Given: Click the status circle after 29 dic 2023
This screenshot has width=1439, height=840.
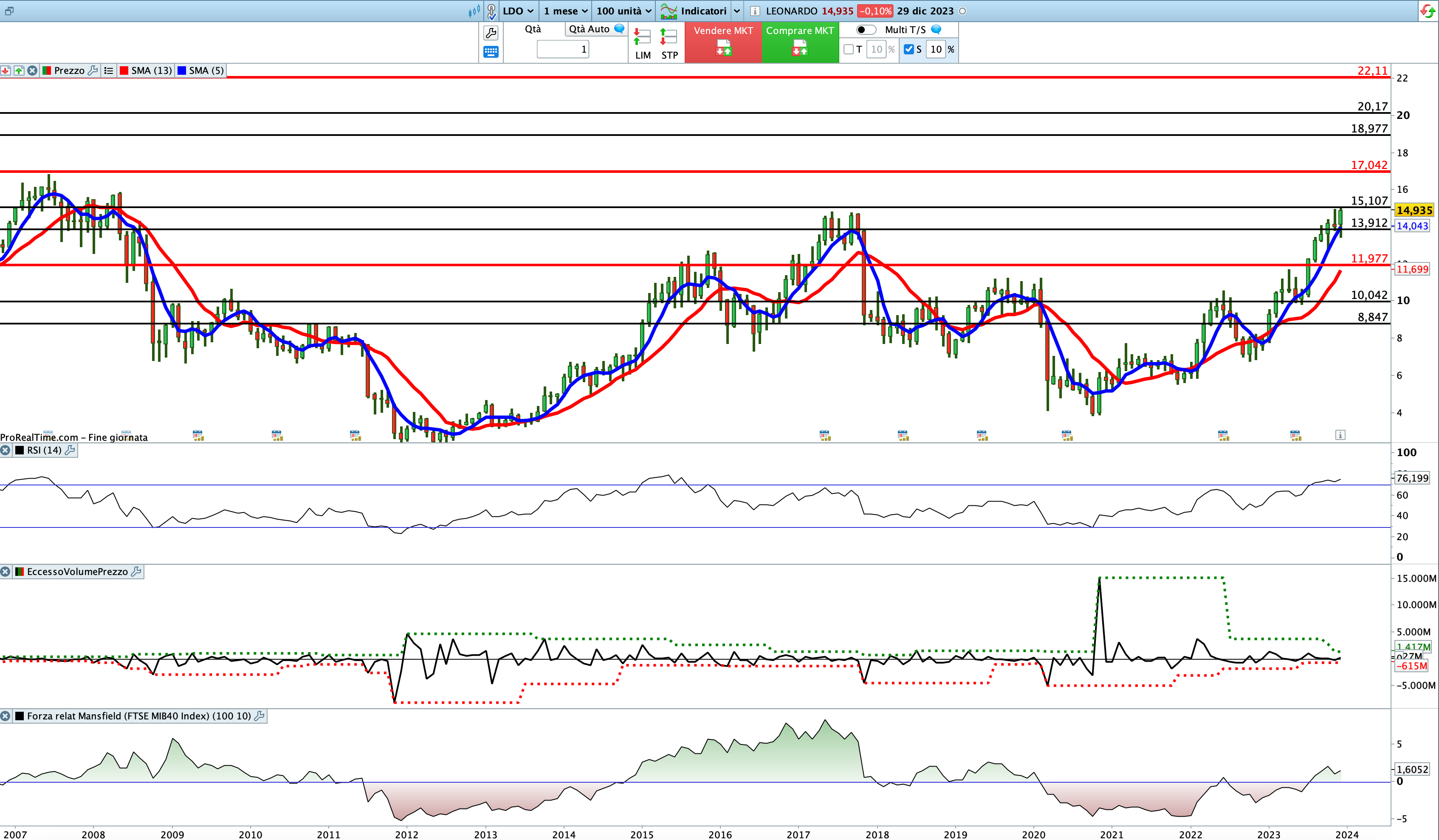Looking at the screenshot, I should (962, 11).
